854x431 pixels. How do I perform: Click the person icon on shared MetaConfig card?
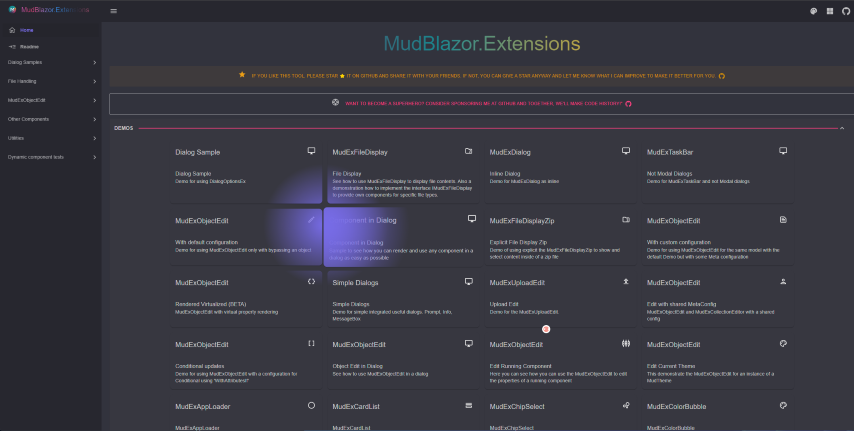[x=783, y=282]
